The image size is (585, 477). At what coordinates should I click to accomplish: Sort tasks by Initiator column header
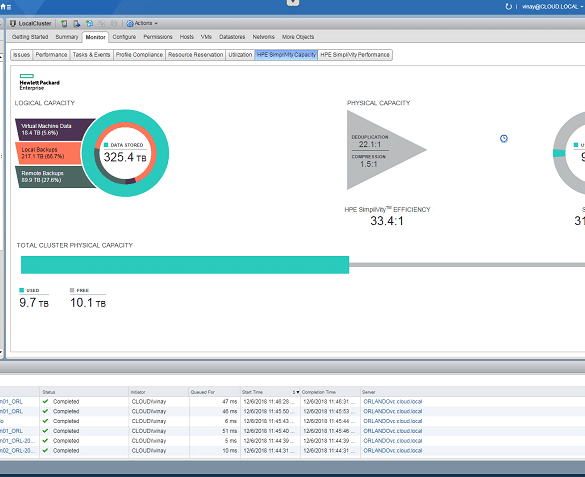coord(159,392)
